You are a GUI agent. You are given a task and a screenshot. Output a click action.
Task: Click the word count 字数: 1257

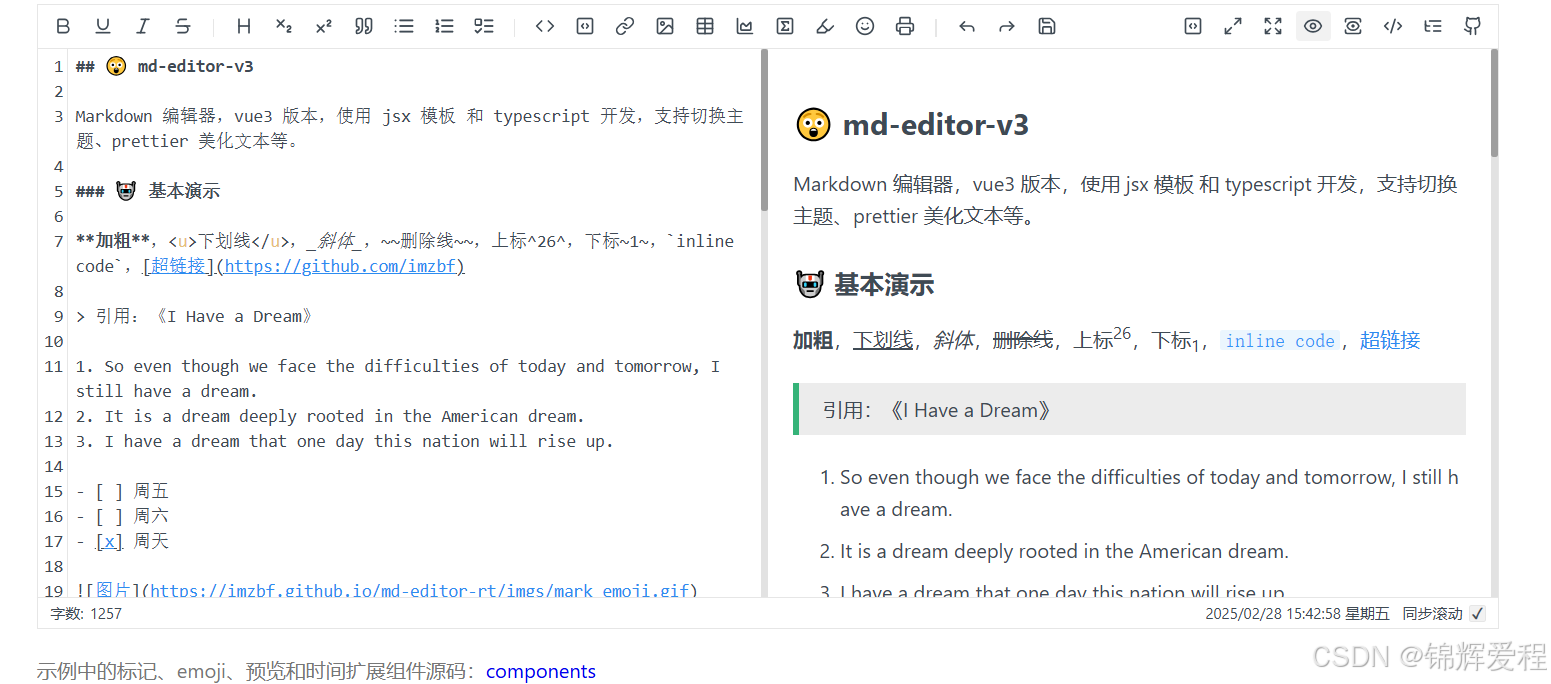pos(86,614)
